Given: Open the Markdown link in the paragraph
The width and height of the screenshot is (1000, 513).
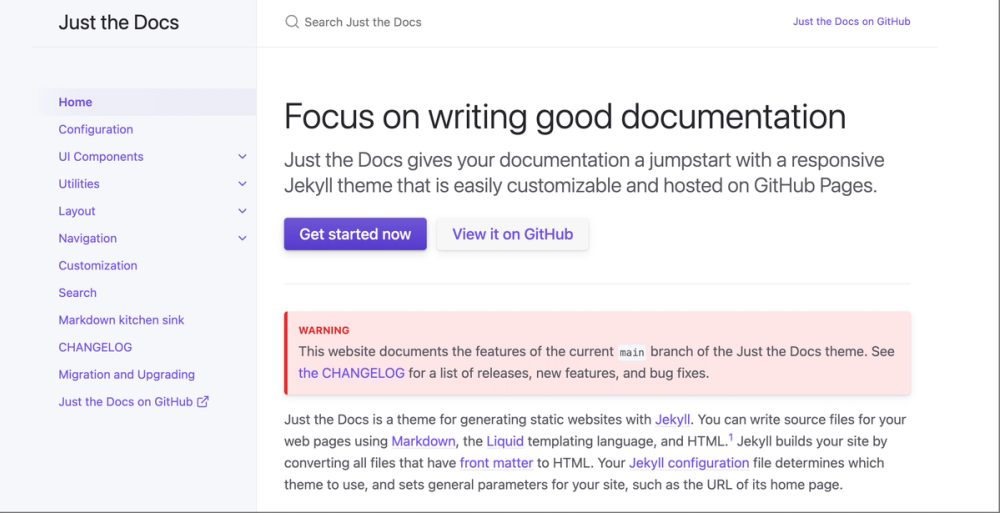Looking at the screenshot, I should (423, 442).
